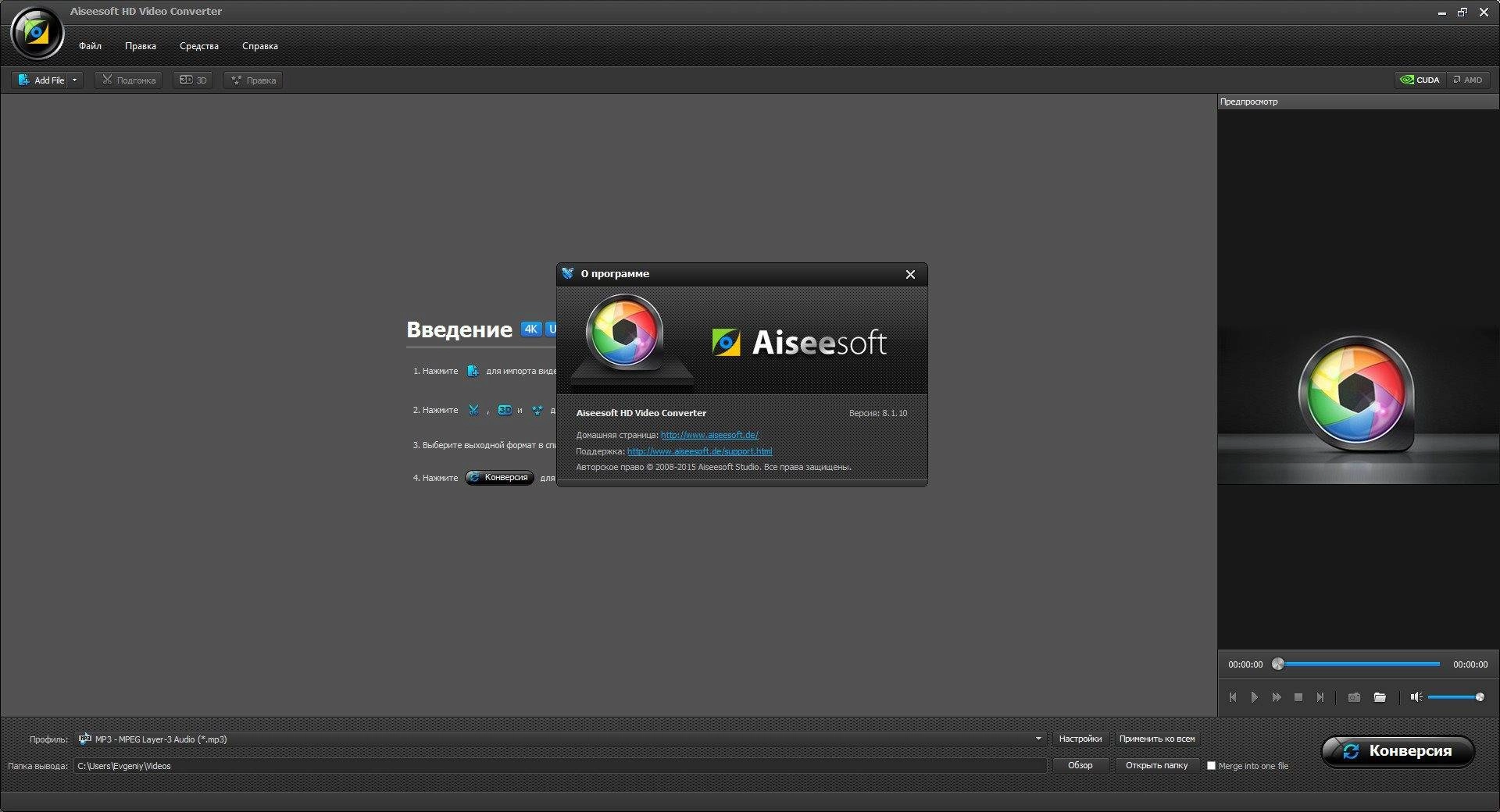Open the Справка menu
Image resolution: width=1500 pixels, height=812 pixels.
[x=260, y=46]
